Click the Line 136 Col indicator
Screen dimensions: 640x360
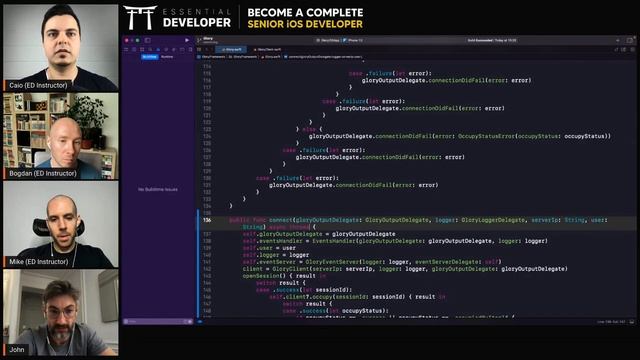coord(611,322)
